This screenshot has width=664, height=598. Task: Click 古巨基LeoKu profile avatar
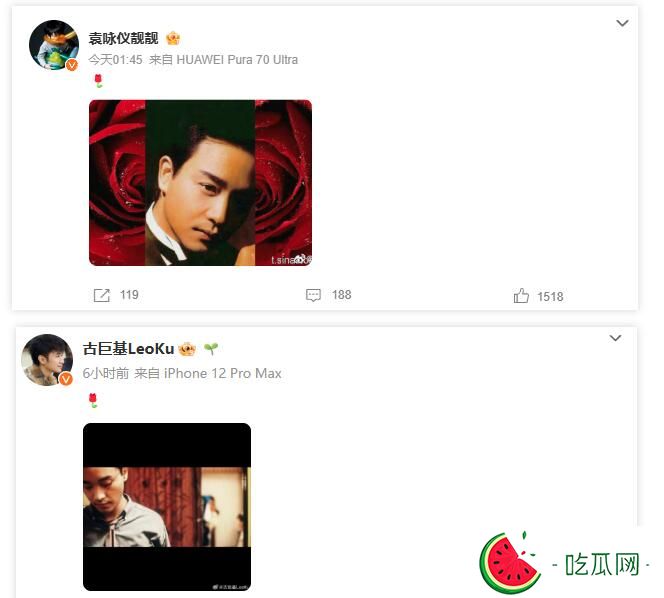[47, 360]
